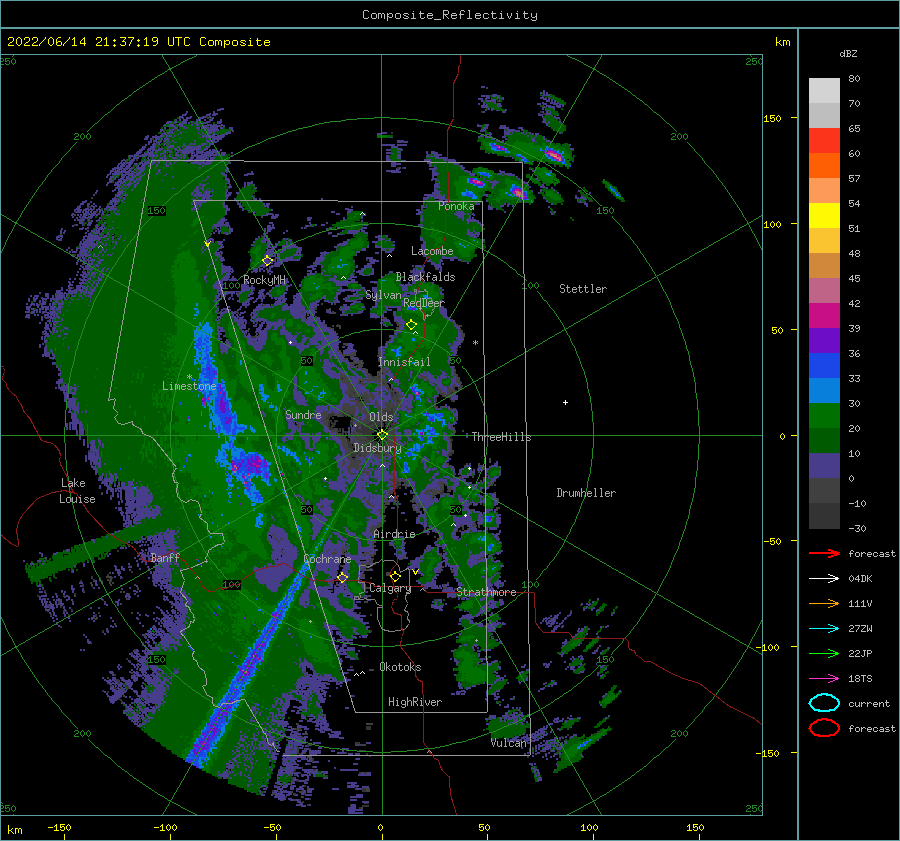The image size is (900, 841).
Task: Click the Didsbury town label
Action: (x=377, y=448)
